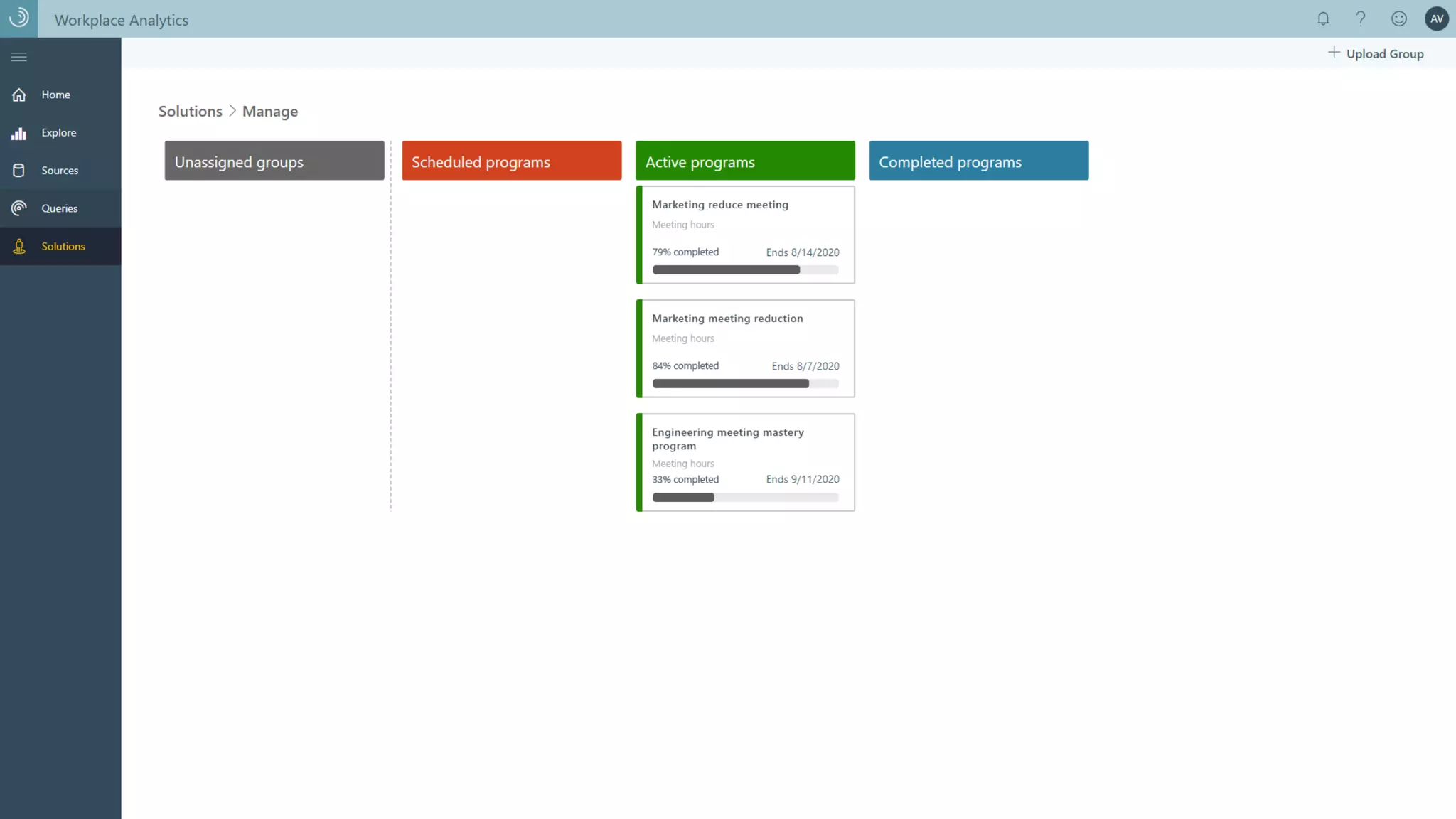Viewport: 1456px width, 819px height.
Task: Click the Sources database icon
Action: [x=19, y=171]
